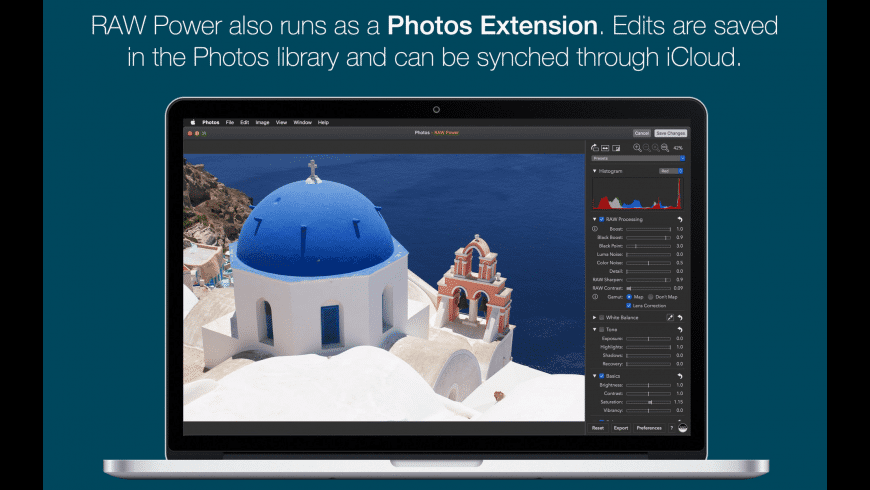
Task: Click the Vibrancy slider
Action: [649, 411]
